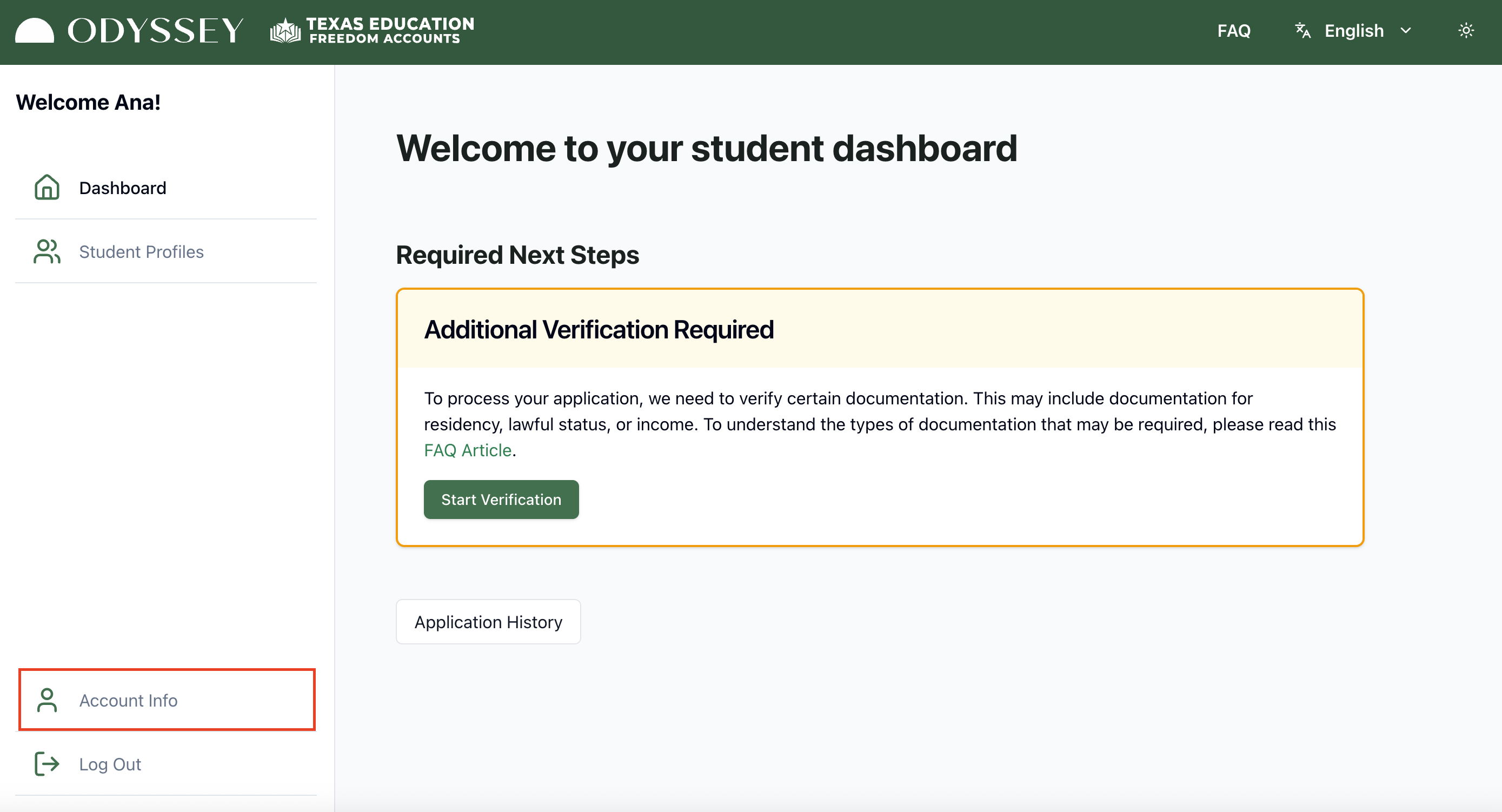Click the Odyssey logo in header
Image resolution: width=1502 pixels, height=812 pixels.
click(x=129, y=30)
